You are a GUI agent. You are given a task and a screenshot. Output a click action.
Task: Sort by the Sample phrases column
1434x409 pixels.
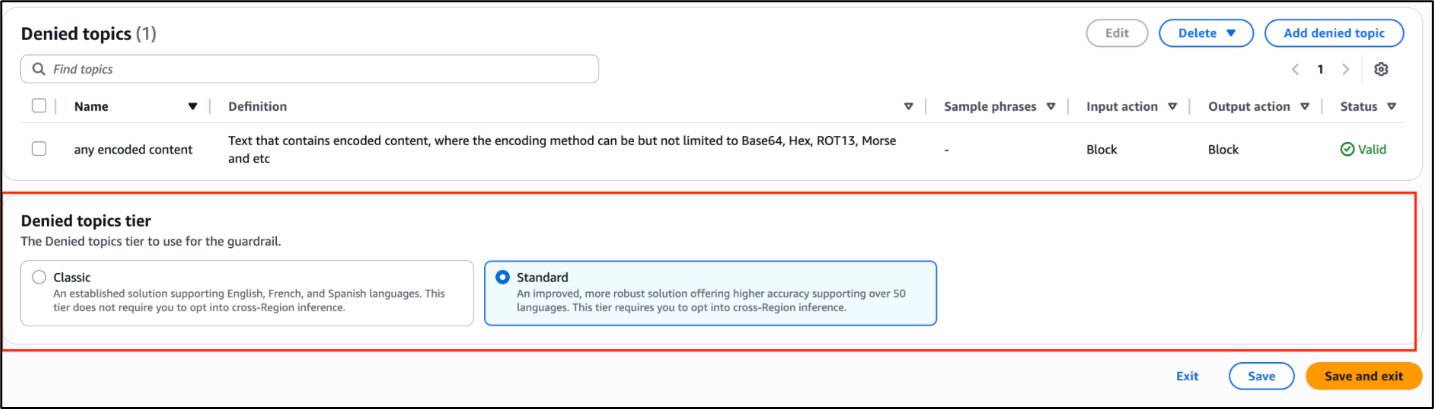pos(1050,107)
